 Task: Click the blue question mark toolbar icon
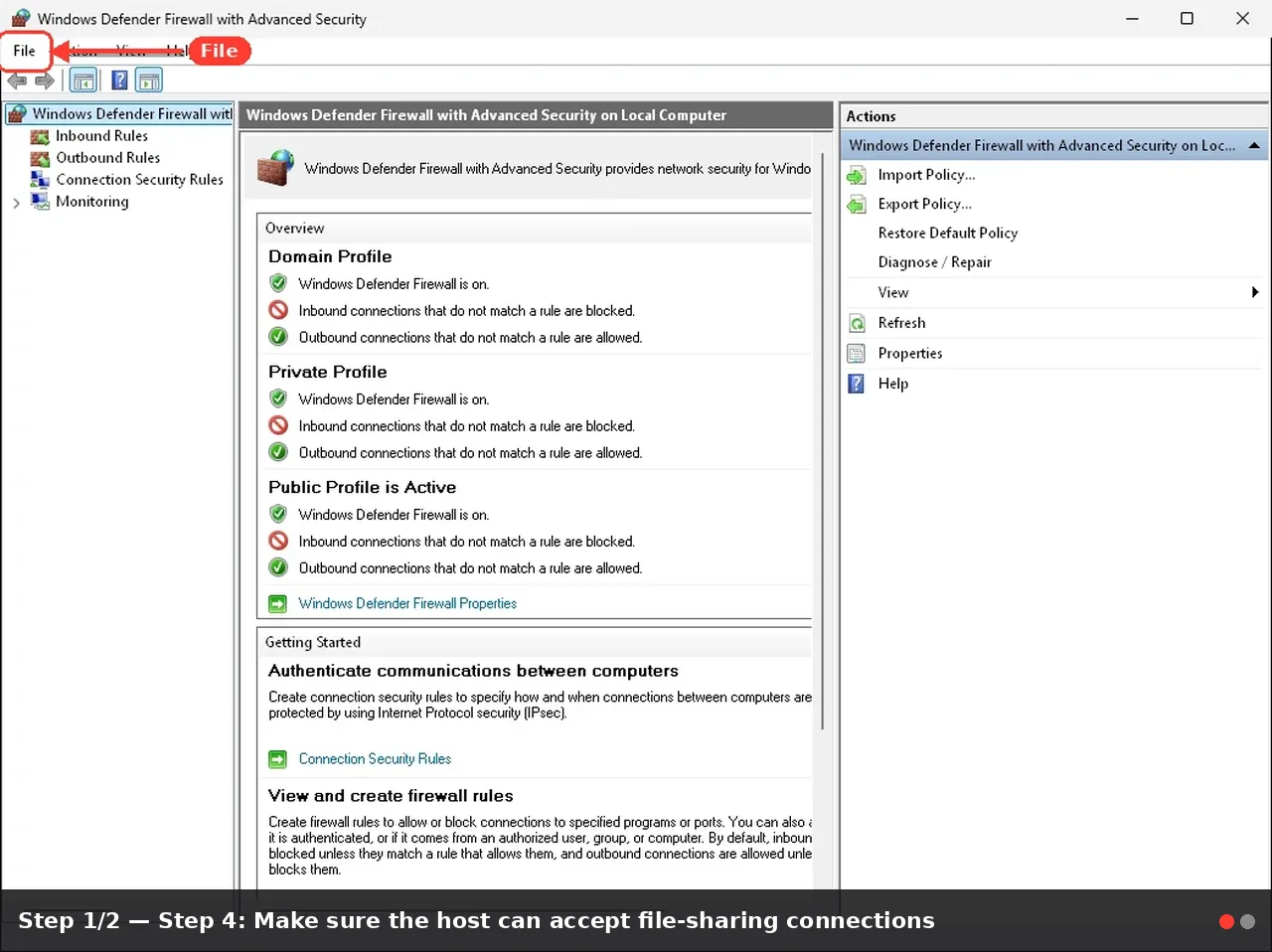(119, 80)
